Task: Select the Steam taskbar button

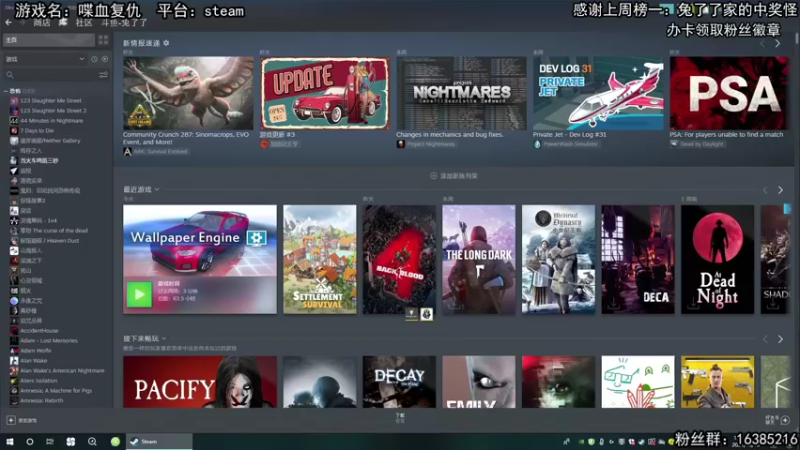Action: pyautogui.click(x=159, y=442)
